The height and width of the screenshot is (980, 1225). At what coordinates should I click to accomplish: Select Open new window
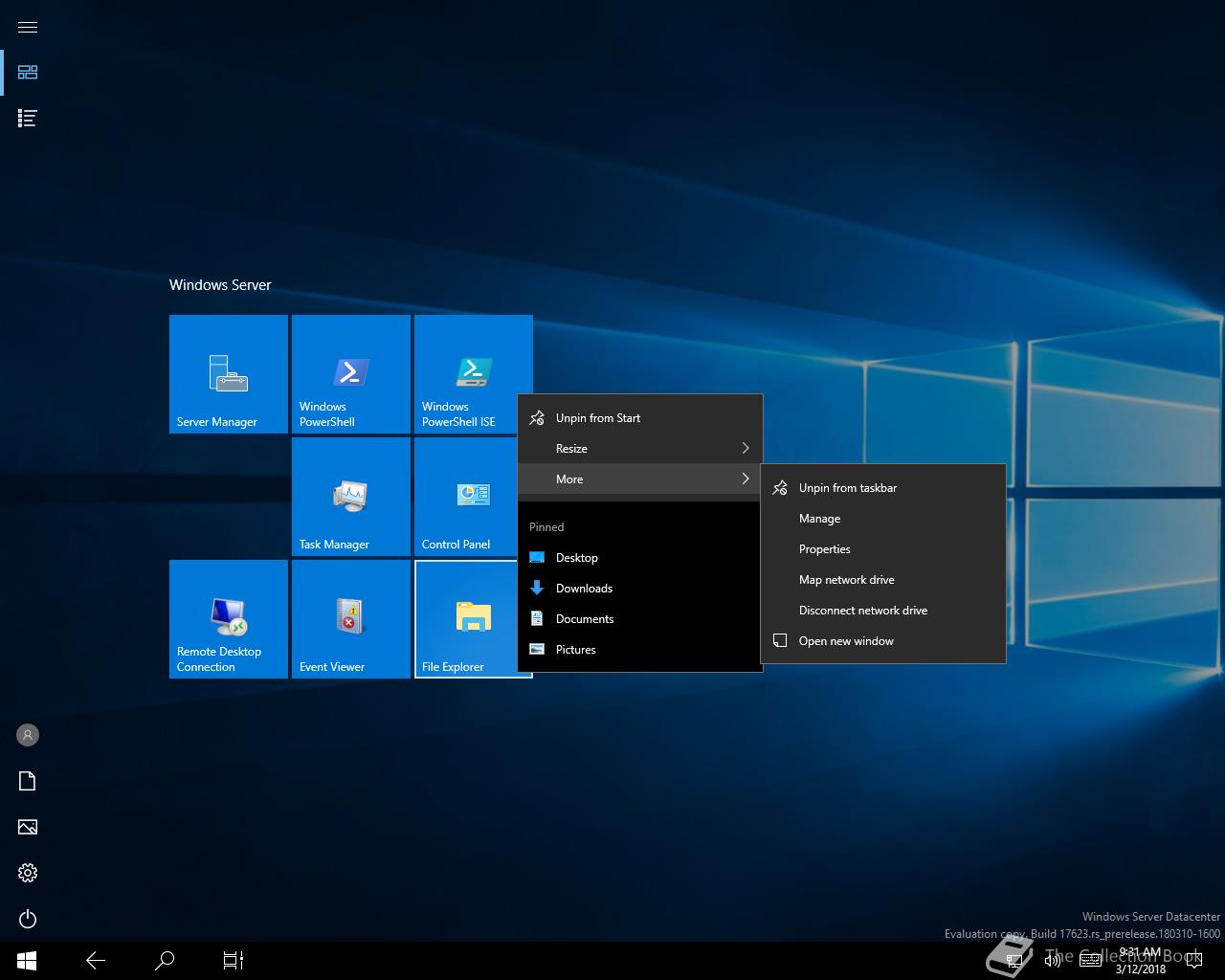click(x=883, y=641)
